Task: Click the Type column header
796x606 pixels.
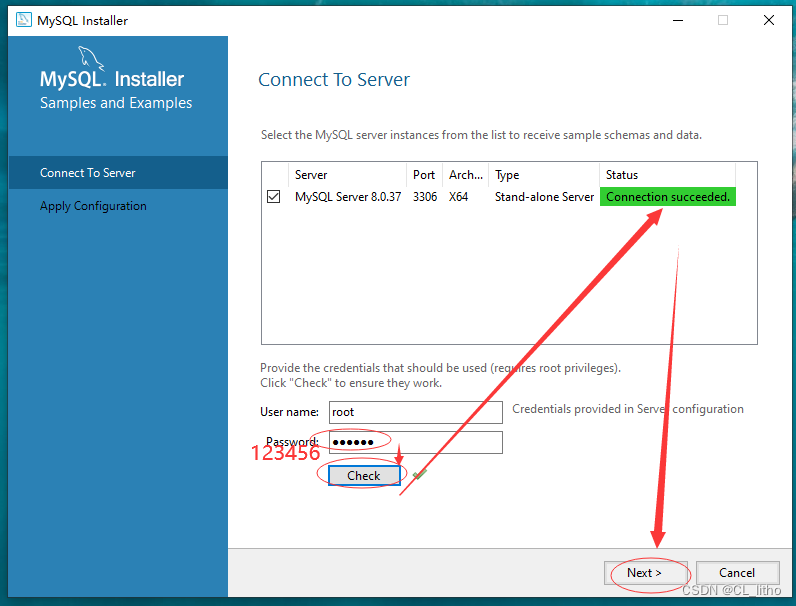Action: (544, 175)
